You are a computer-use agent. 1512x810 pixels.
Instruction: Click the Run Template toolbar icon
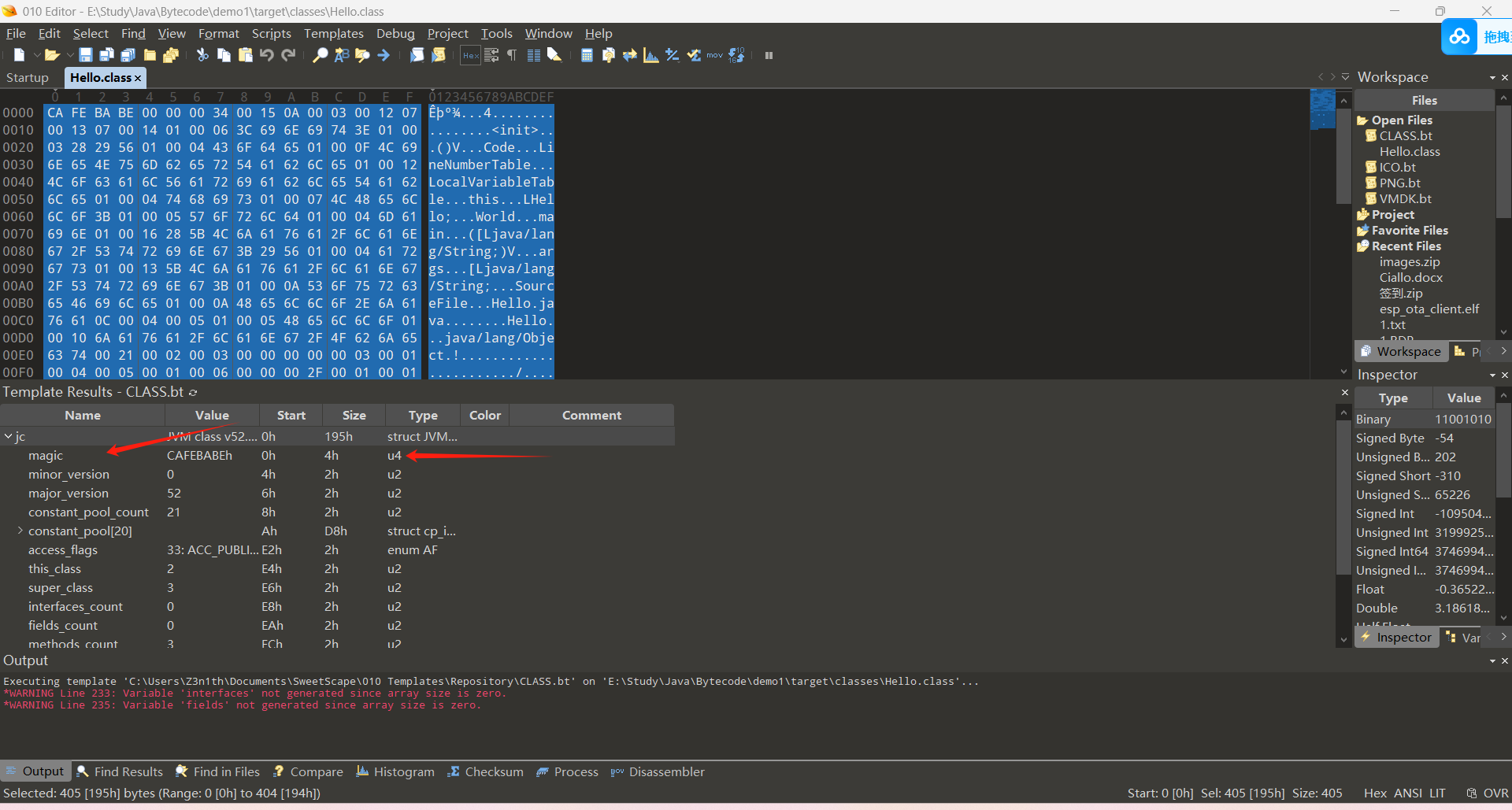(x=439, y=55)
